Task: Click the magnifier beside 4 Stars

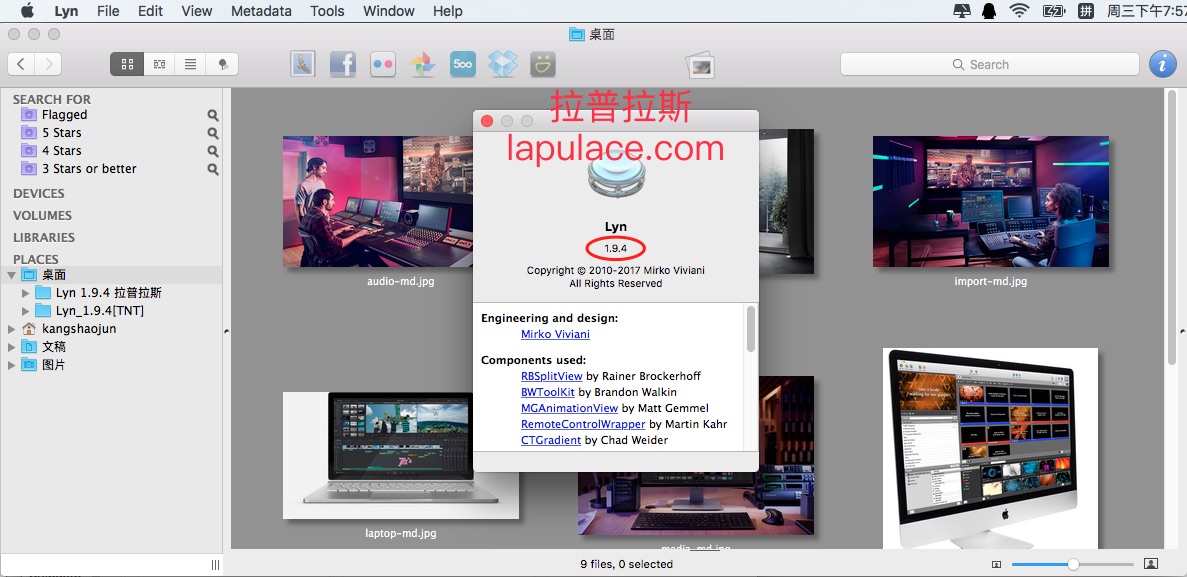Action: (213, 151)
